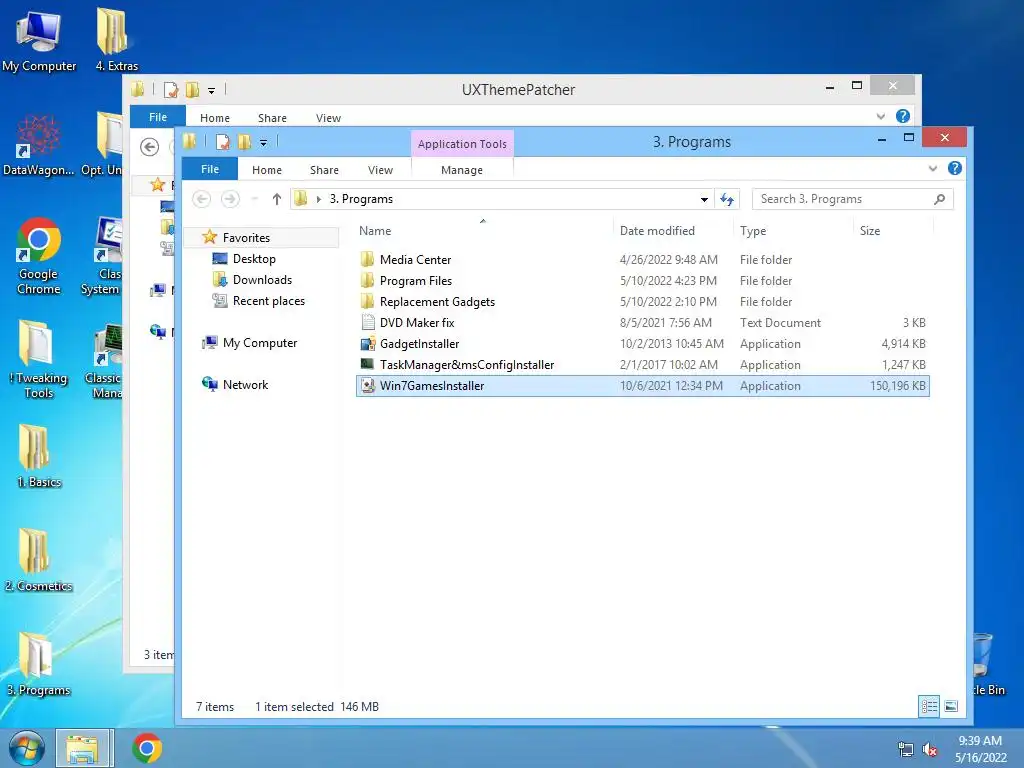
Task: Click the search magnifier icon
Action: (x=939, y=199)
